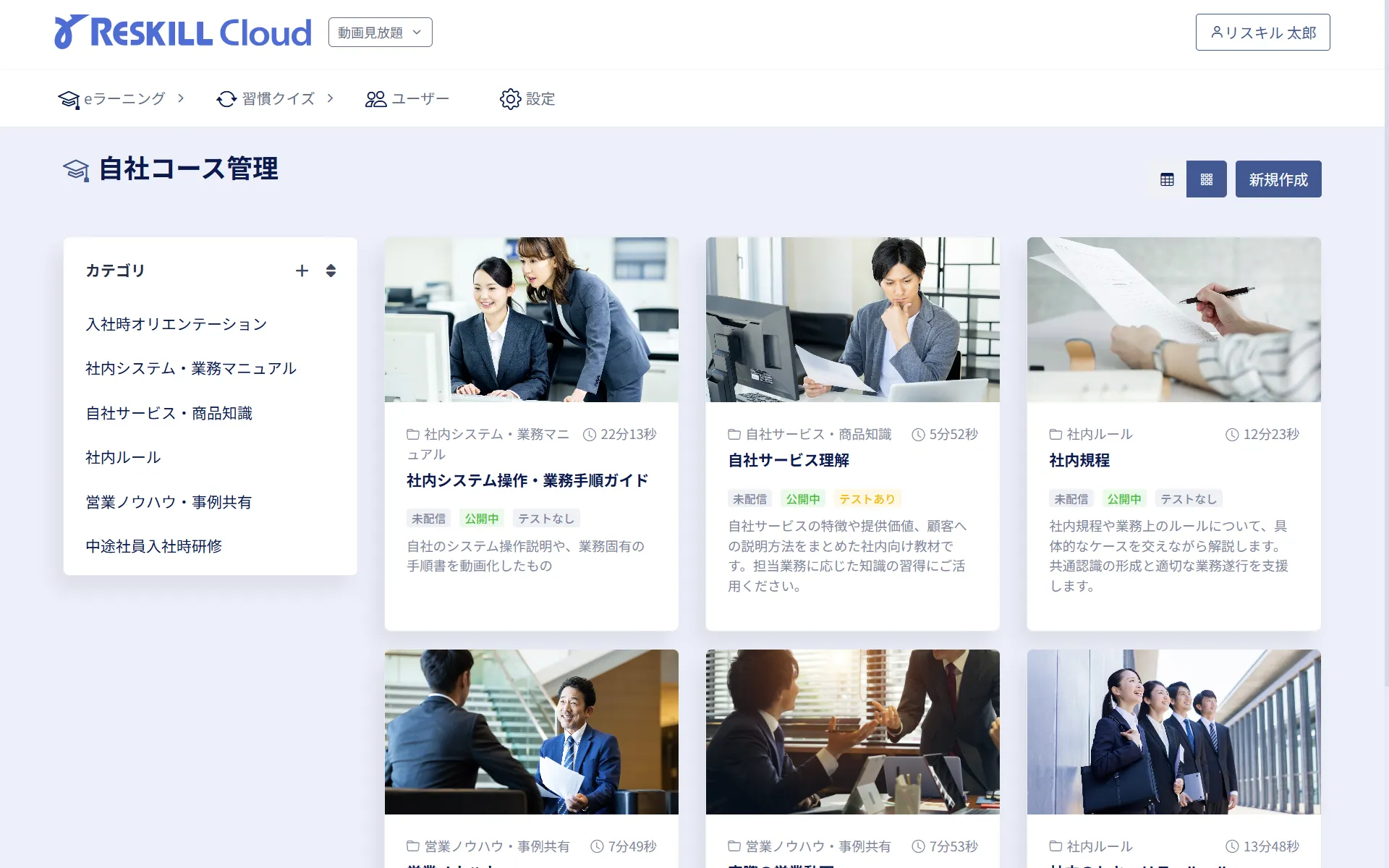
Task: Select the 営業ノウハウ・事例共有 category in sidebar
Action: (169, 502)
